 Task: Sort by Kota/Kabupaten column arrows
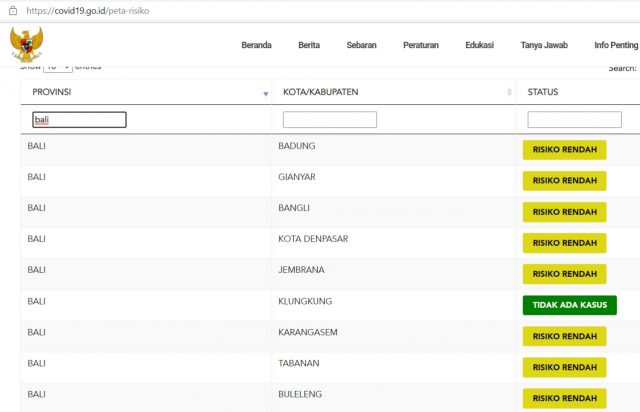tap(509, 92)
